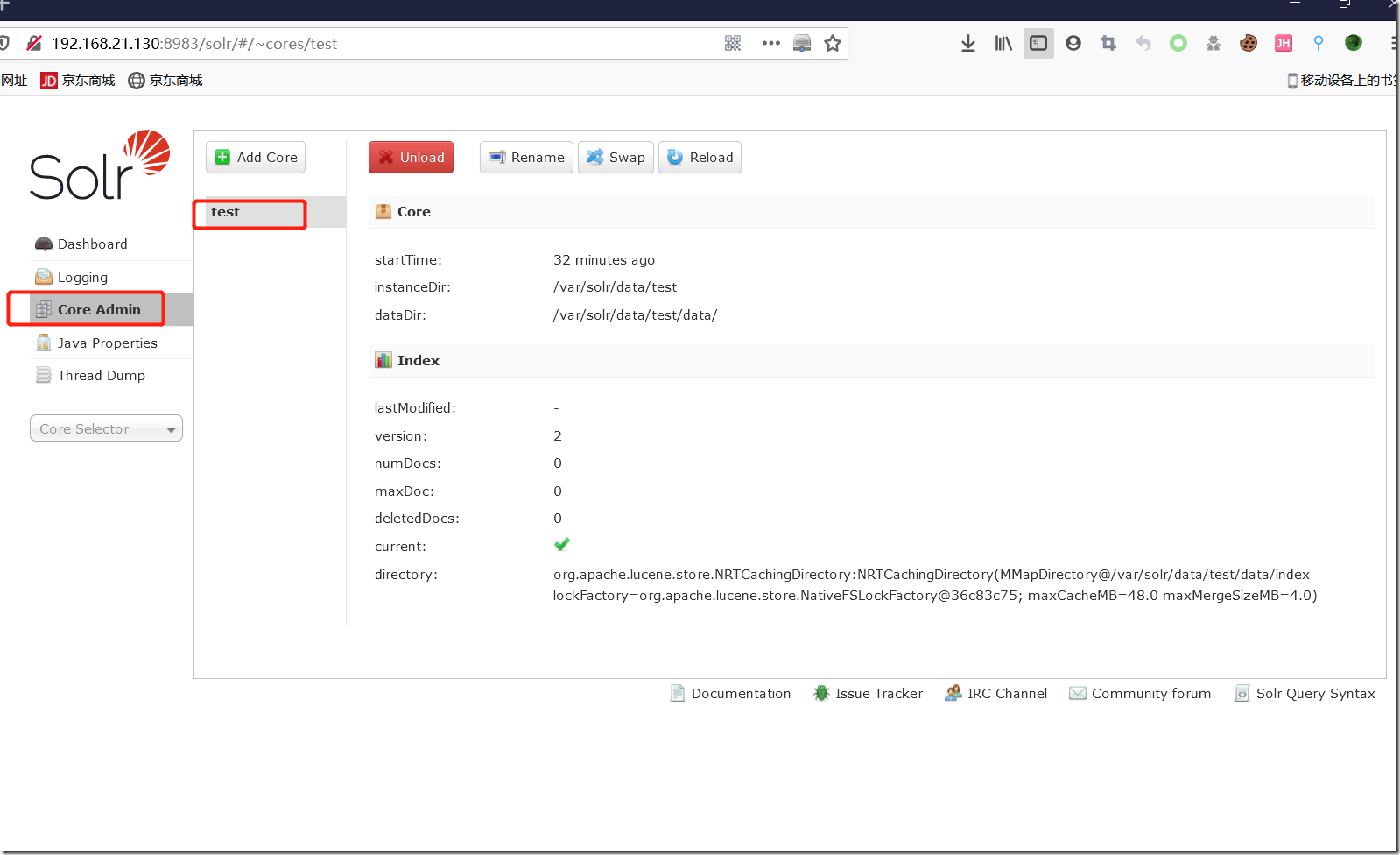Bookmark this page with the star icon

point(833,43)
